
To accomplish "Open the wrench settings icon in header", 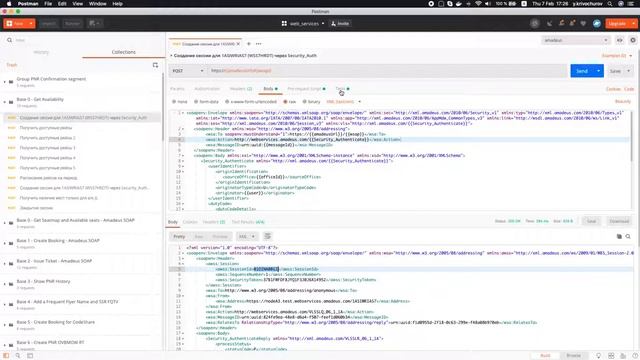I will tap(562, 24).
